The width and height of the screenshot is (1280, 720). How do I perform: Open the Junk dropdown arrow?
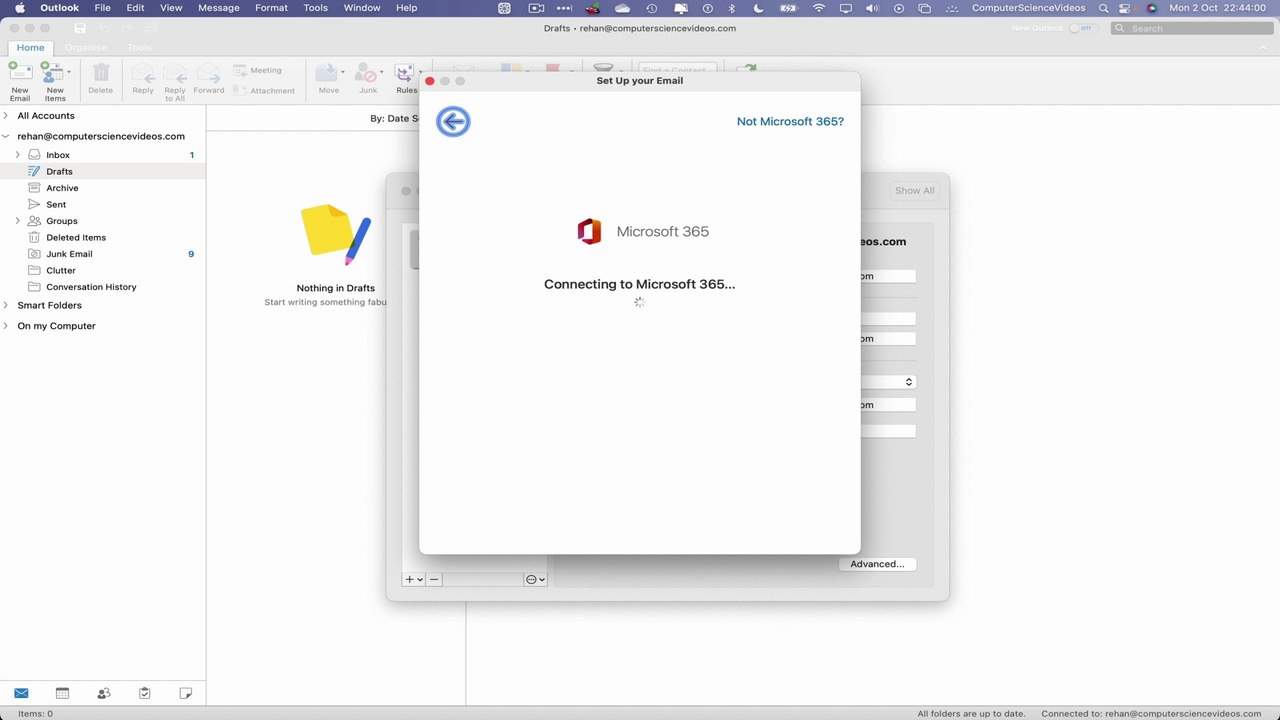click(382, 72)
